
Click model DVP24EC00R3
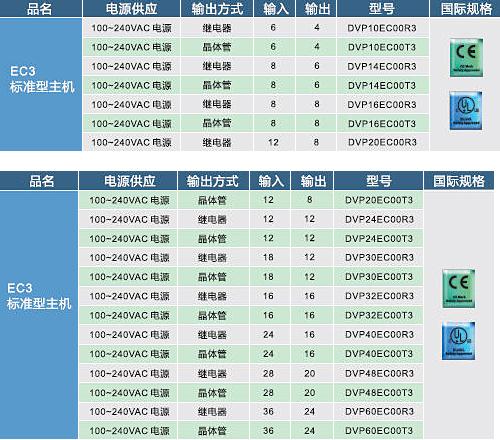click(x=379, y=219)
